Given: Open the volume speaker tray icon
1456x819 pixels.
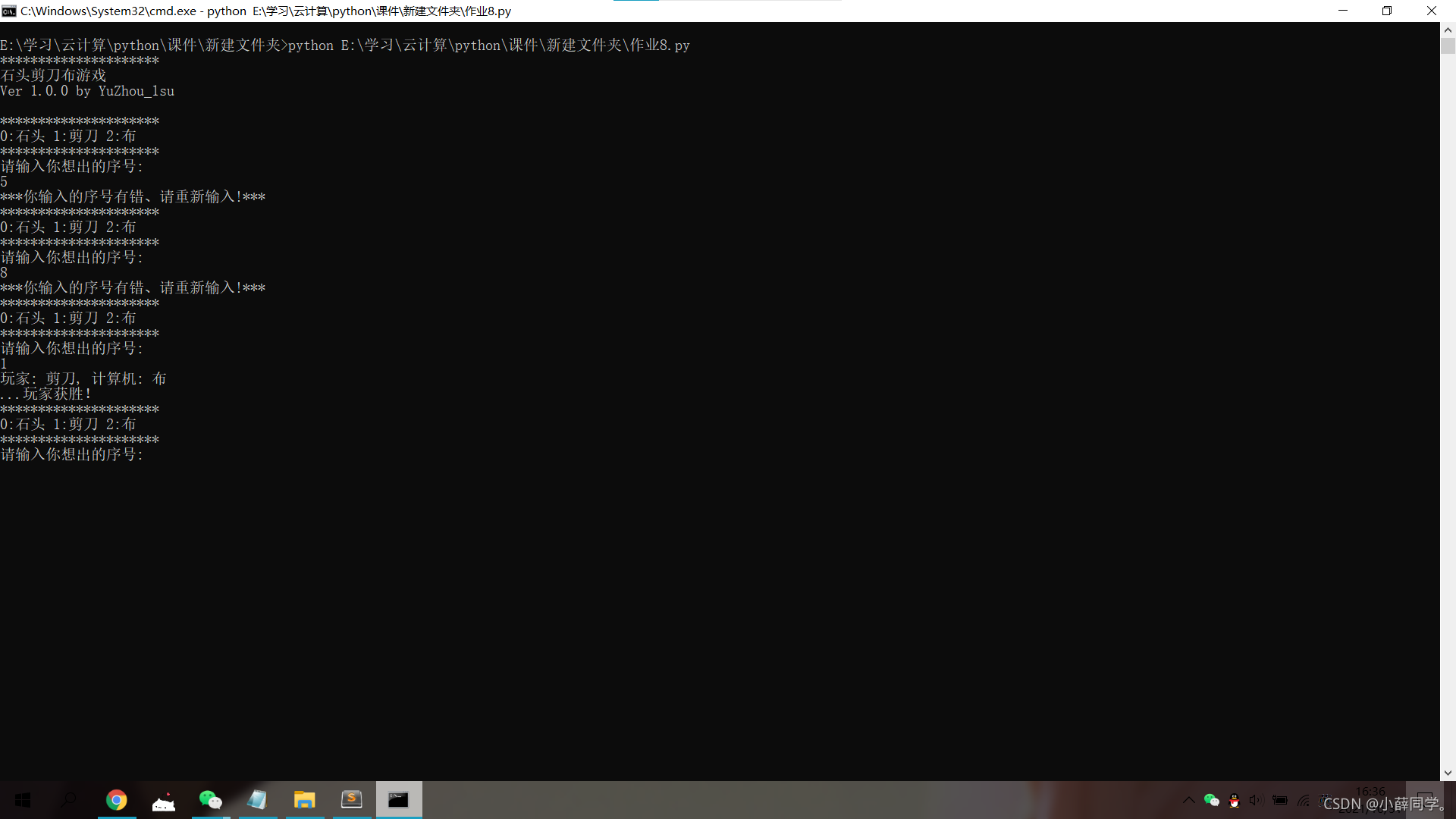Looking at the screenshot, I should coord(1257,801).
